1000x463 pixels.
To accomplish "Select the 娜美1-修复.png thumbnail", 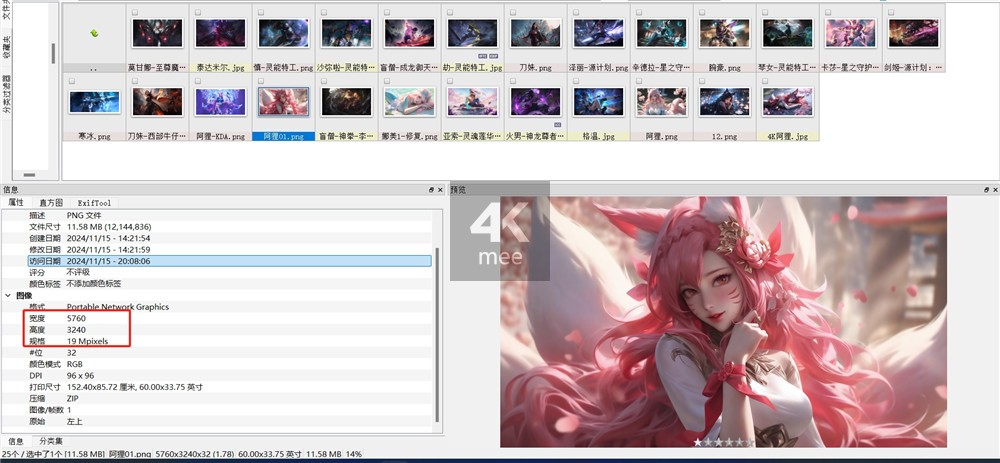I will pos(409,101).
